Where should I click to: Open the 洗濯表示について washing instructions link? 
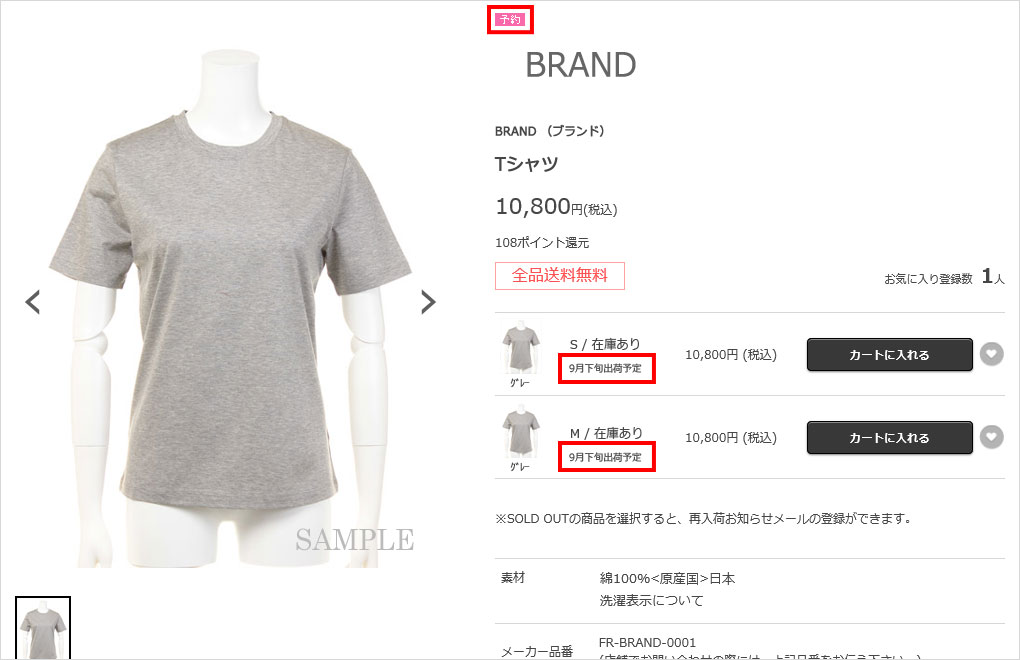pyautogui.click(x=651, y=600)
